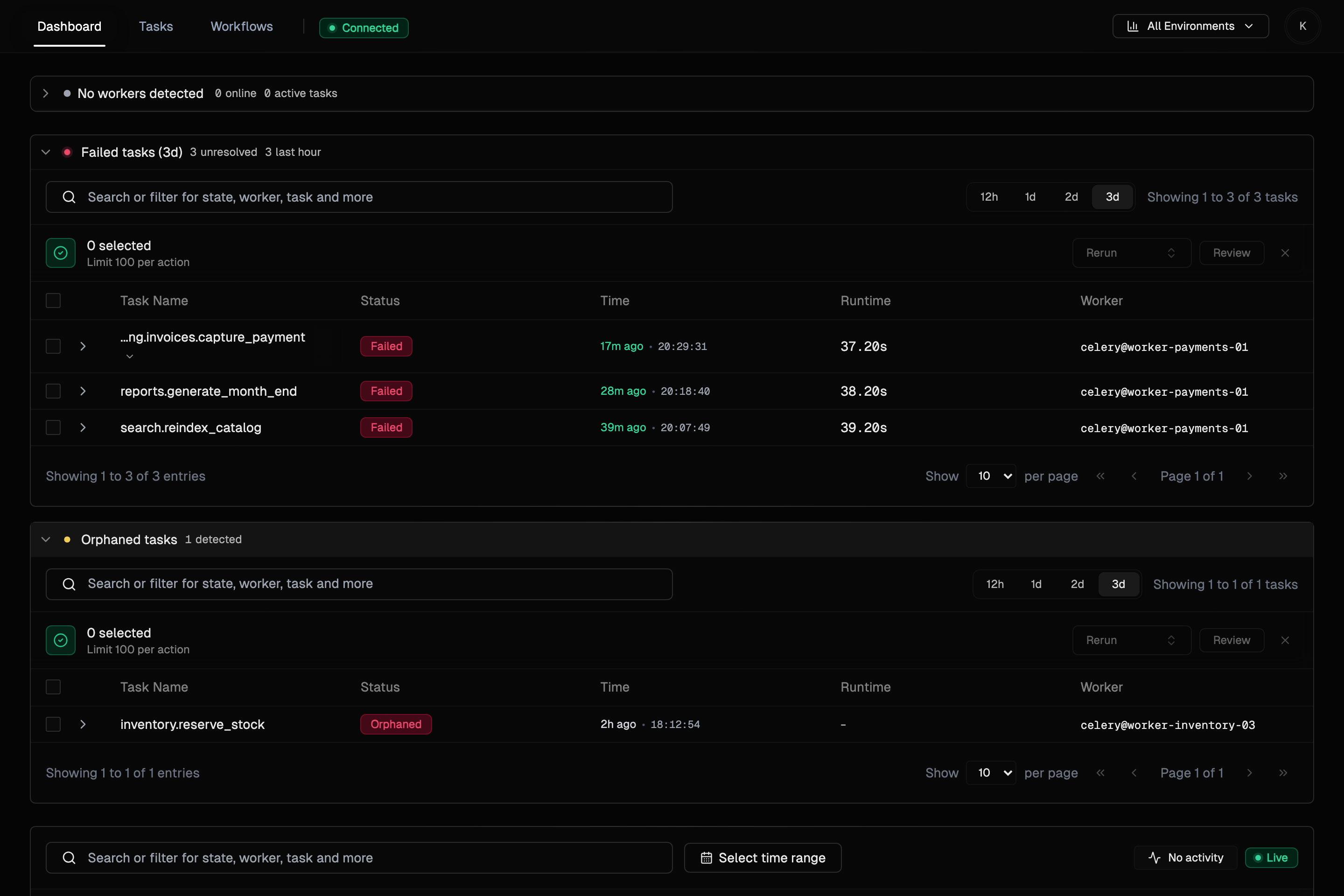Image resolution: width=1344 pixels, height=896 pixels.
Task: Click the No activity button
Action: pos(1186,858)
